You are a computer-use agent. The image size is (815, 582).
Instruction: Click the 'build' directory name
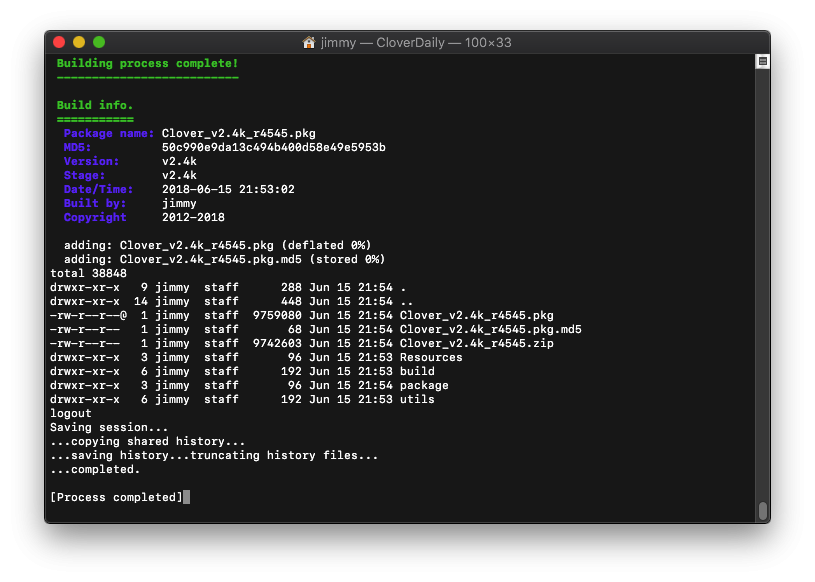pyautogui.click(x=417, y=372)
